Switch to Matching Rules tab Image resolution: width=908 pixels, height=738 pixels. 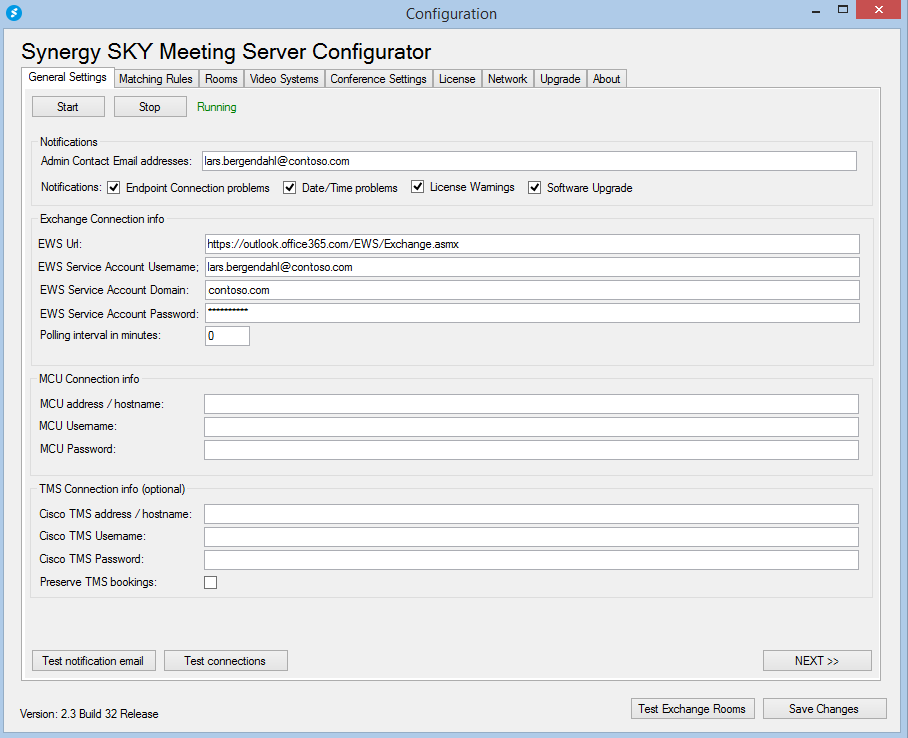coord(155,79)
